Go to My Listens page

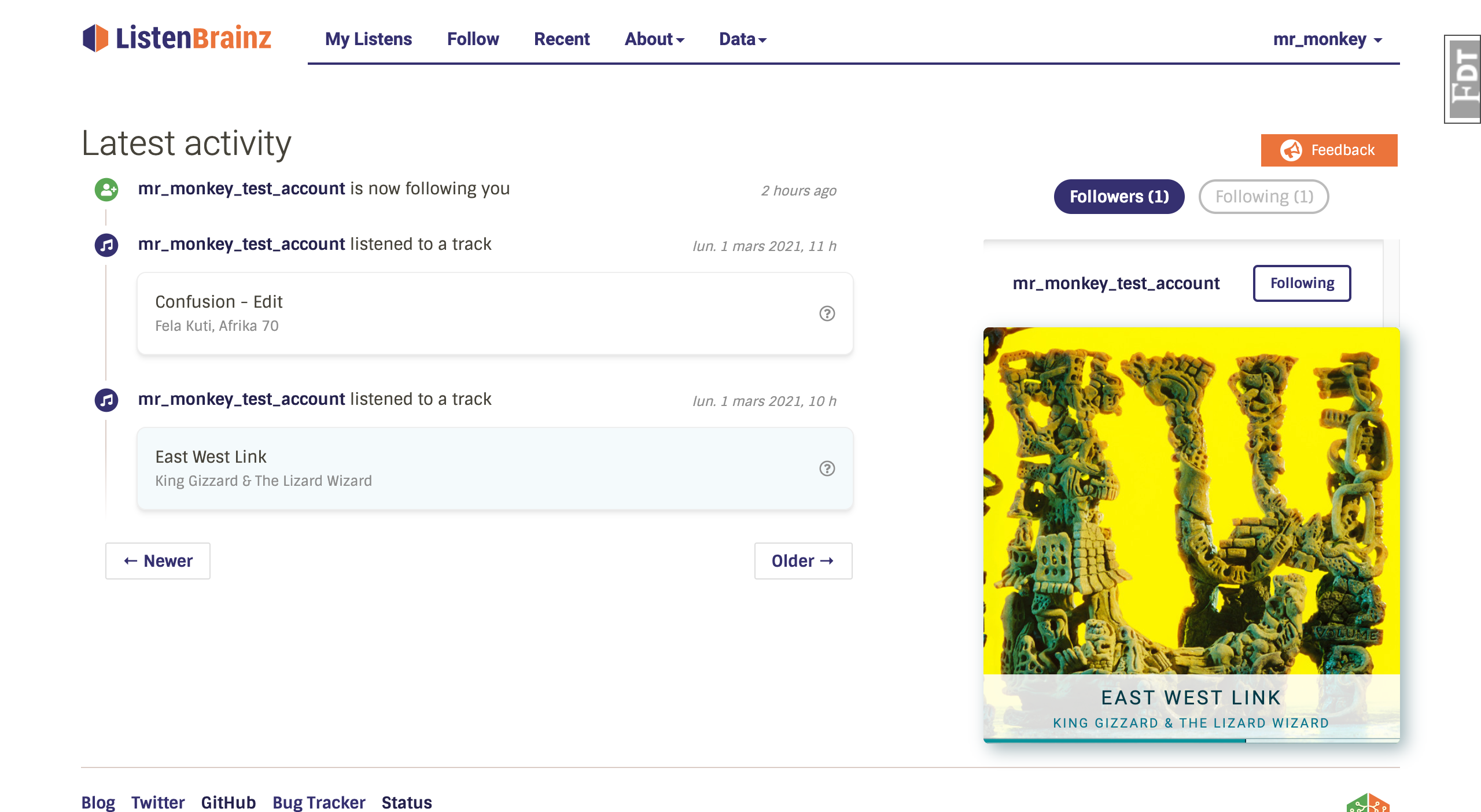[369, 39]
